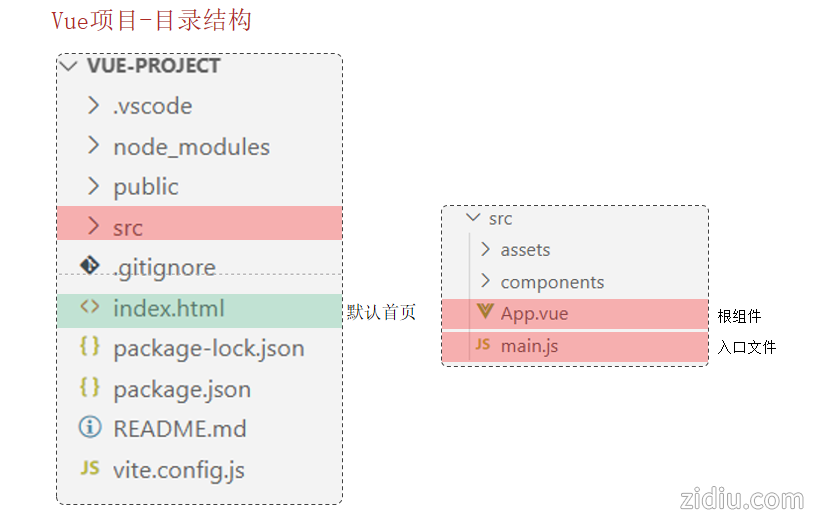The width and height of the screenshot is (813, 522).
Task: Expand the highlighted src folder chevron
Action: pyautogui.click(x=93, y=226)
